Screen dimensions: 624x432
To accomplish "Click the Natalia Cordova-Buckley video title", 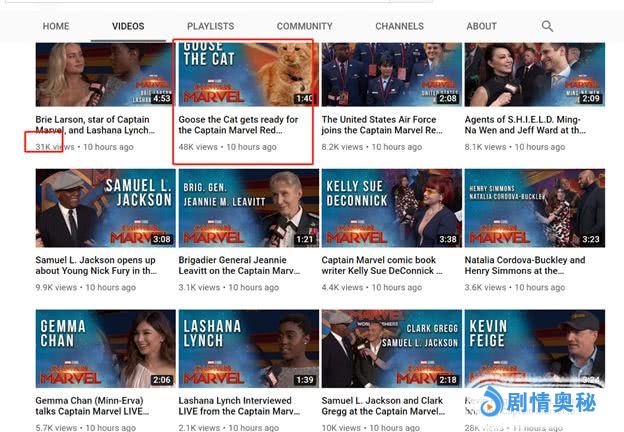I will [524, 266].
